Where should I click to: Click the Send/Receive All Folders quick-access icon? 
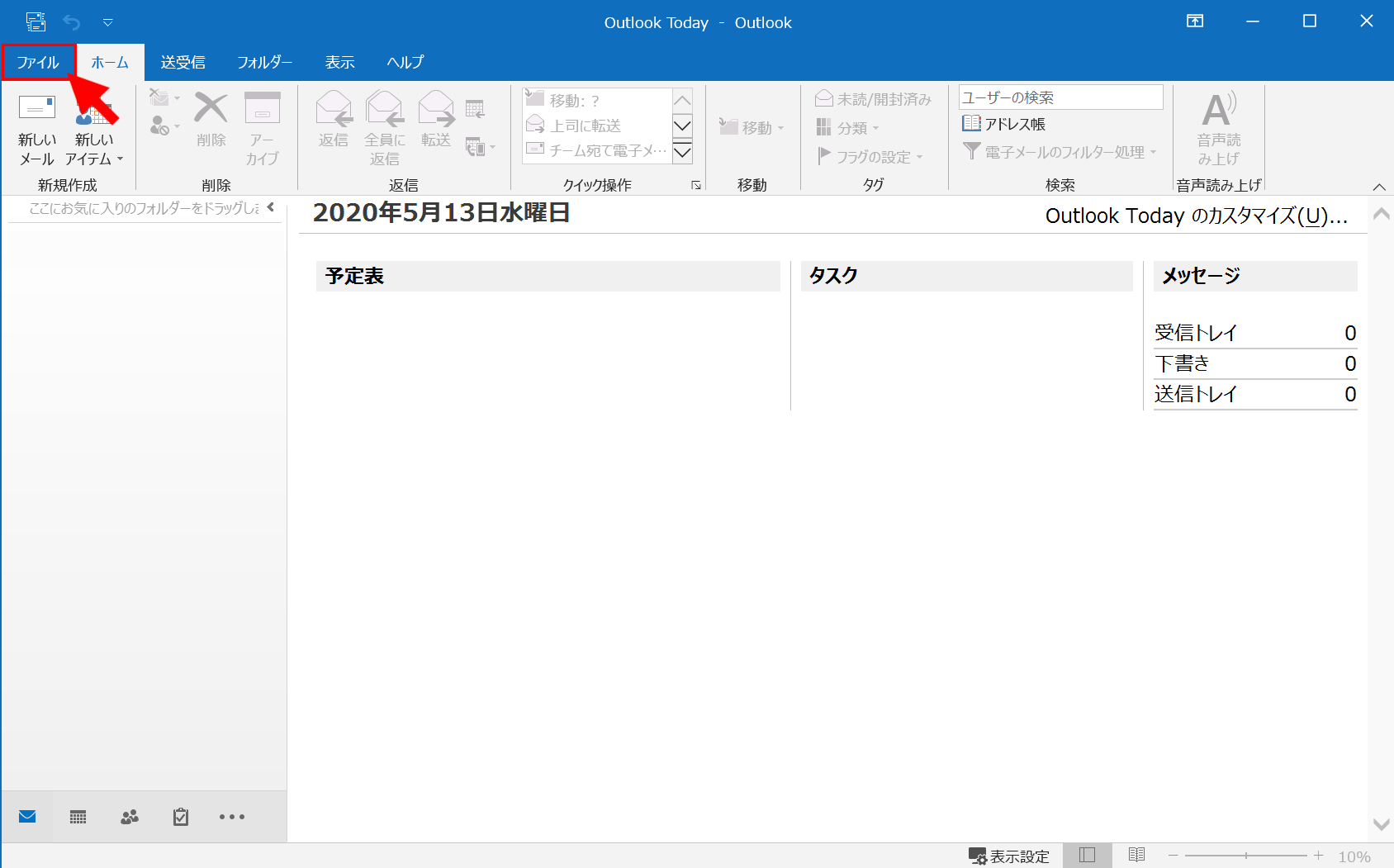(36, 22)
